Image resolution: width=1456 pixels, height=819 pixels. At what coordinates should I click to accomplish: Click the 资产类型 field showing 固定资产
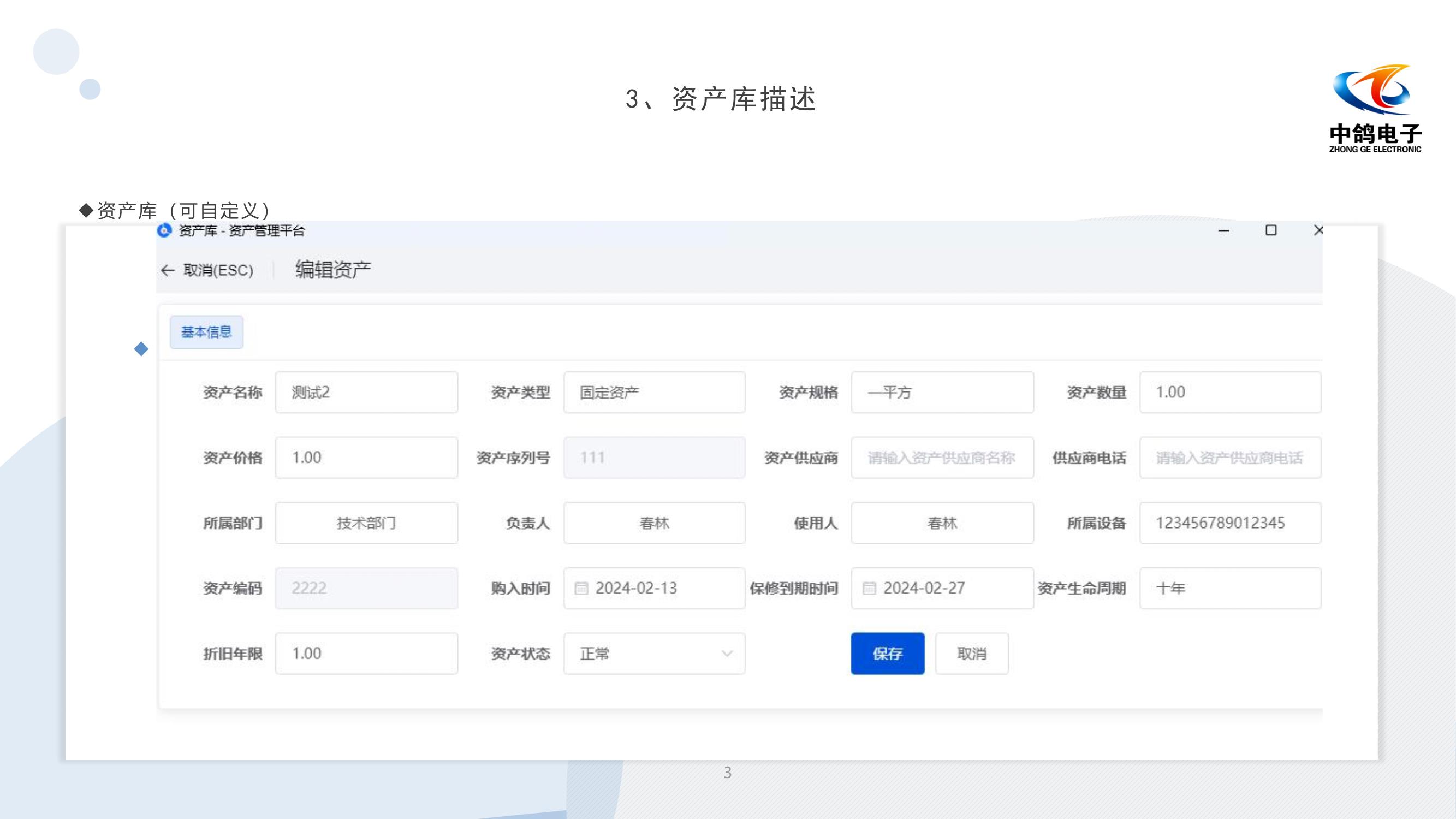(655, 392)
